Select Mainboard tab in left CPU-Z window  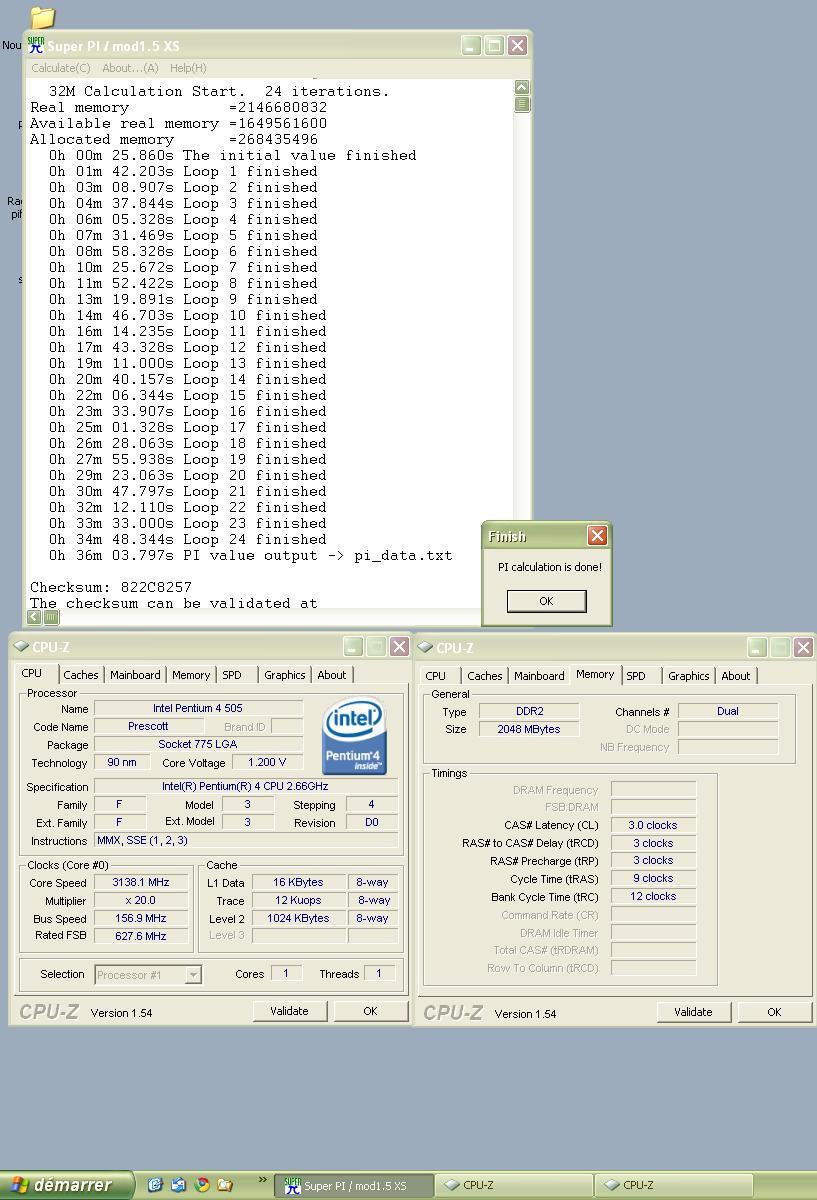pyautogui.click(x=135, y=675)
